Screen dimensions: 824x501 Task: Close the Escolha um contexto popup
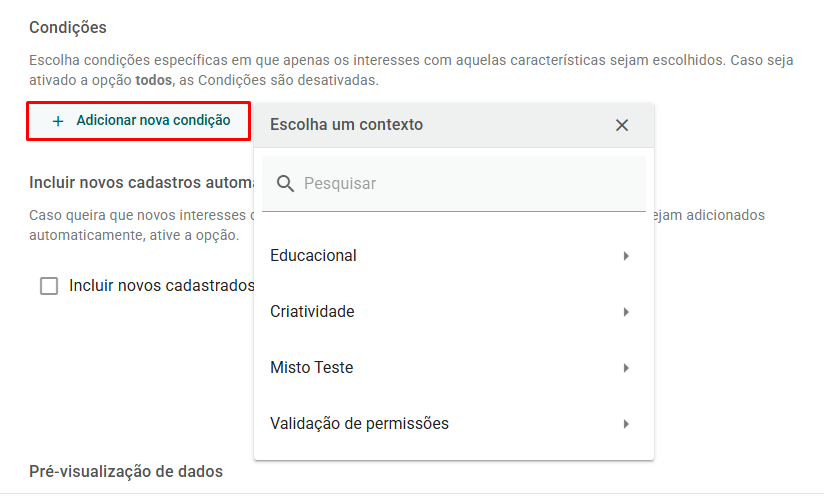click(x=622, y=125)
